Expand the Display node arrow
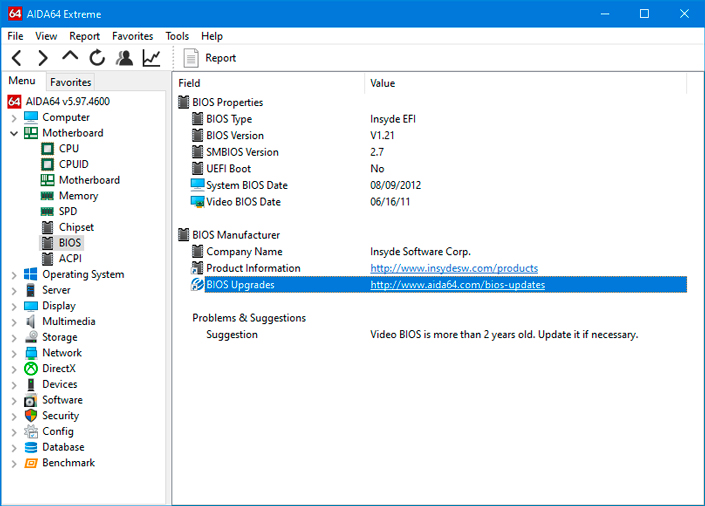Screen dimensions: 705x506 click(x=14, y=306)
